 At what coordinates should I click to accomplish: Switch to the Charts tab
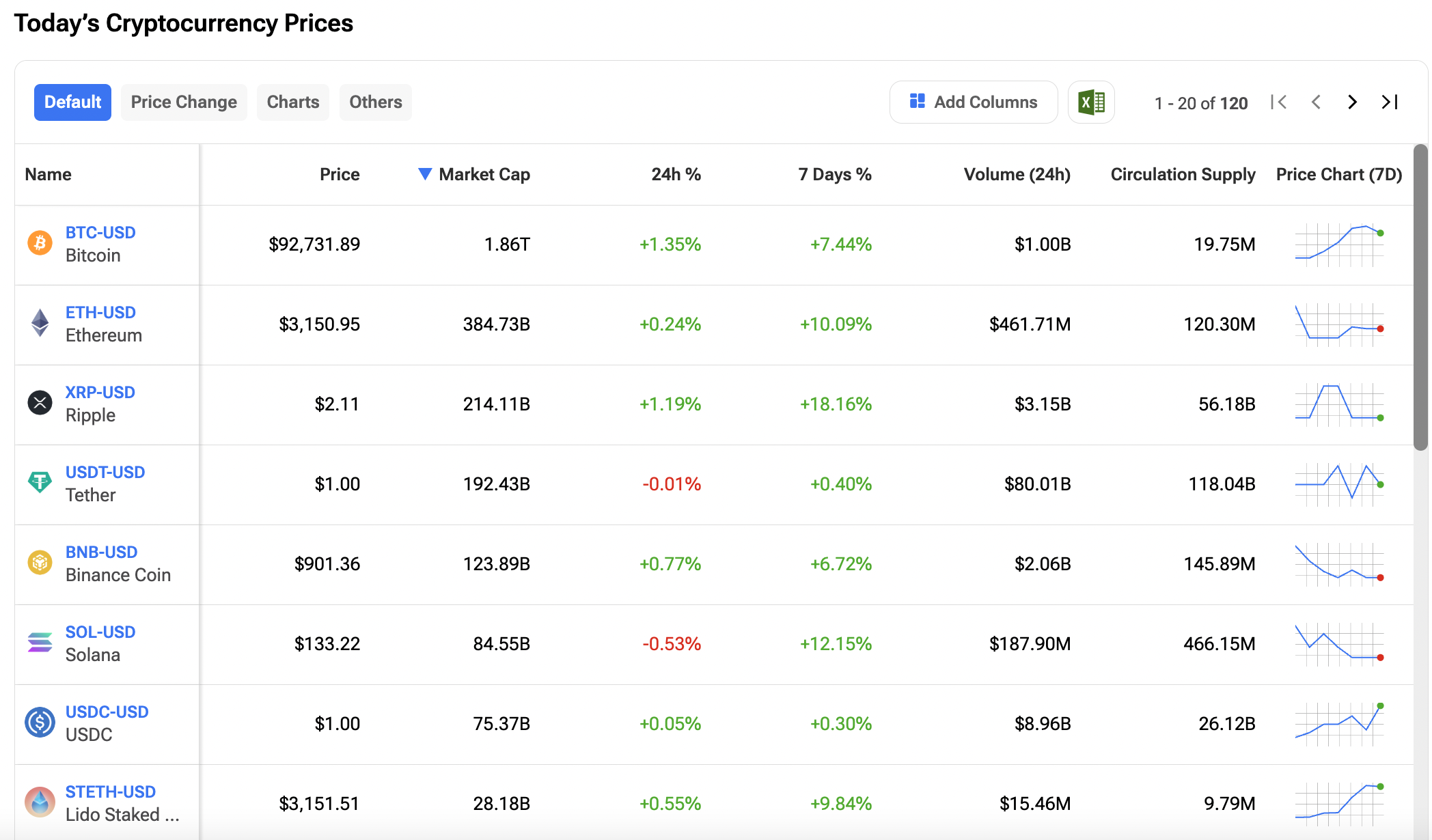click(x=292, y=102)
